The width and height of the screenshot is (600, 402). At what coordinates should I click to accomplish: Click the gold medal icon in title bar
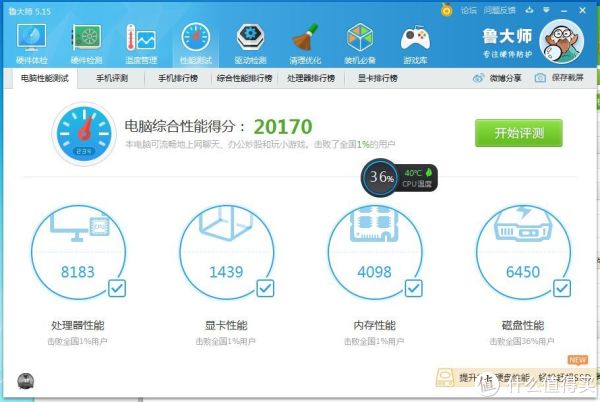point(446,10)
